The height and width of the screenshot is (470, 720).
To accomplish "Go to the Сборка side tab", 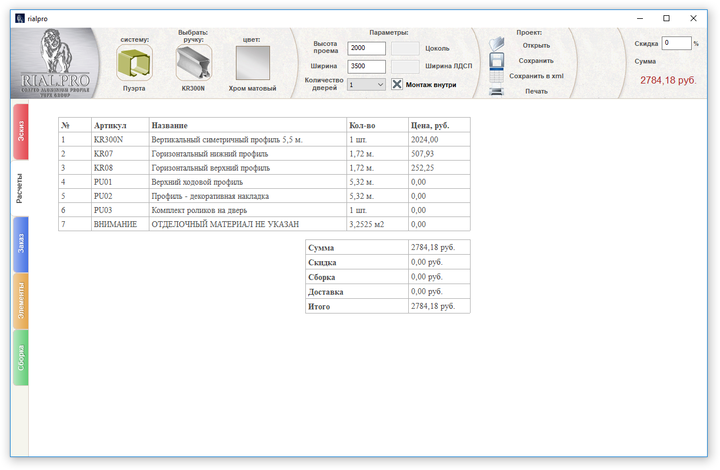I will pyautogui.click(x=21, y=357).
